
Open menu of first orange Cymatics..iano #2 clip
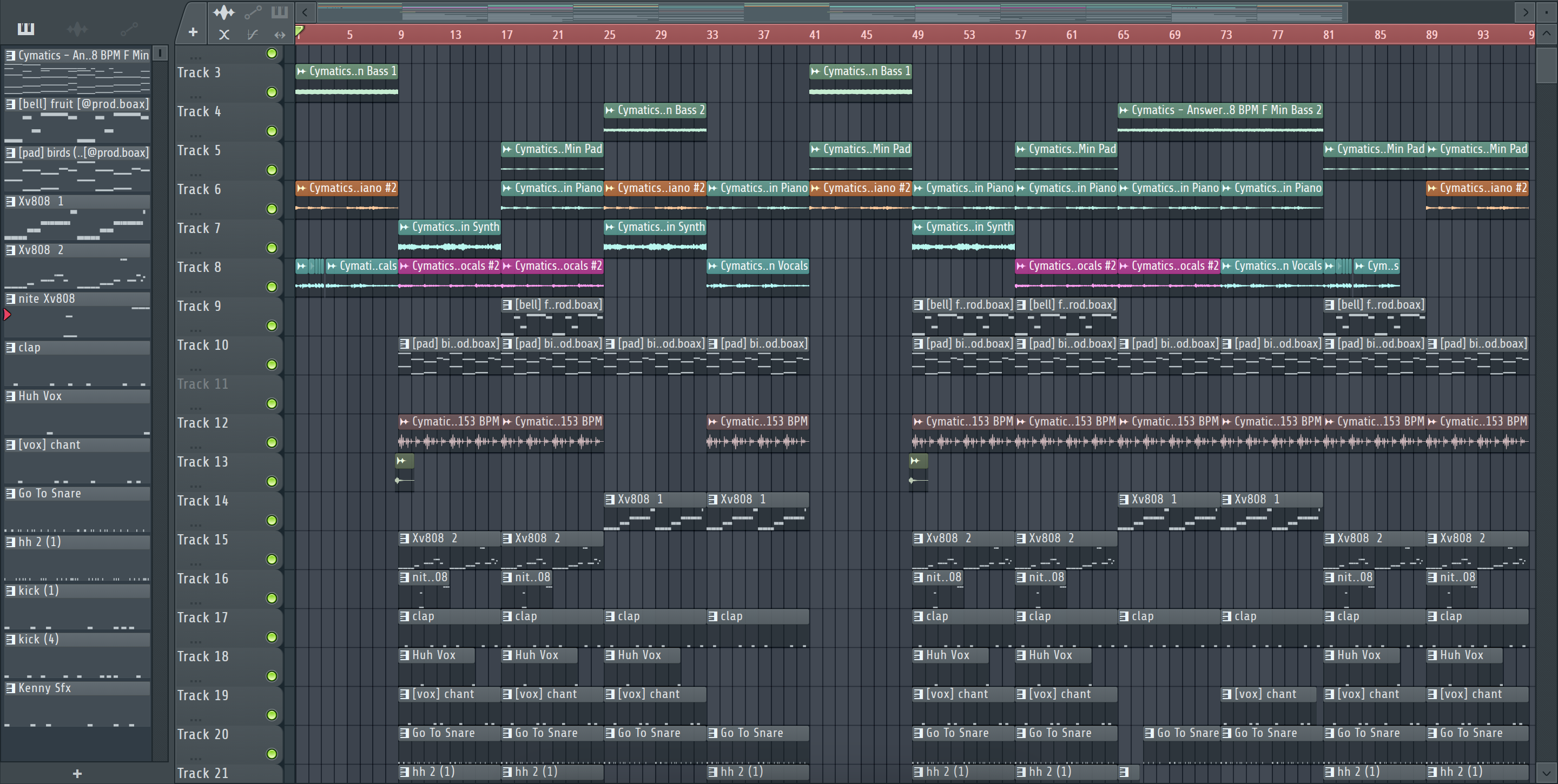point(301,188)
